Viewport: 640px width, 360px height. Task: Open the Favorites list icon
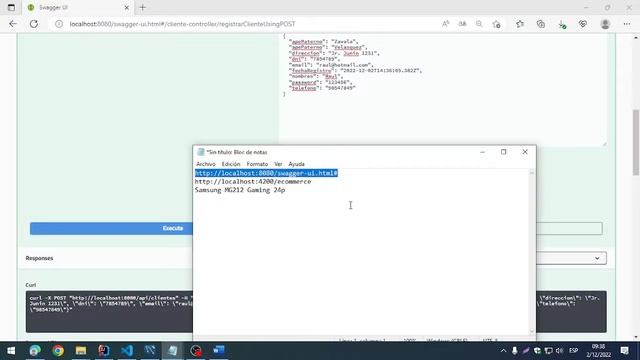pos(520,24)
